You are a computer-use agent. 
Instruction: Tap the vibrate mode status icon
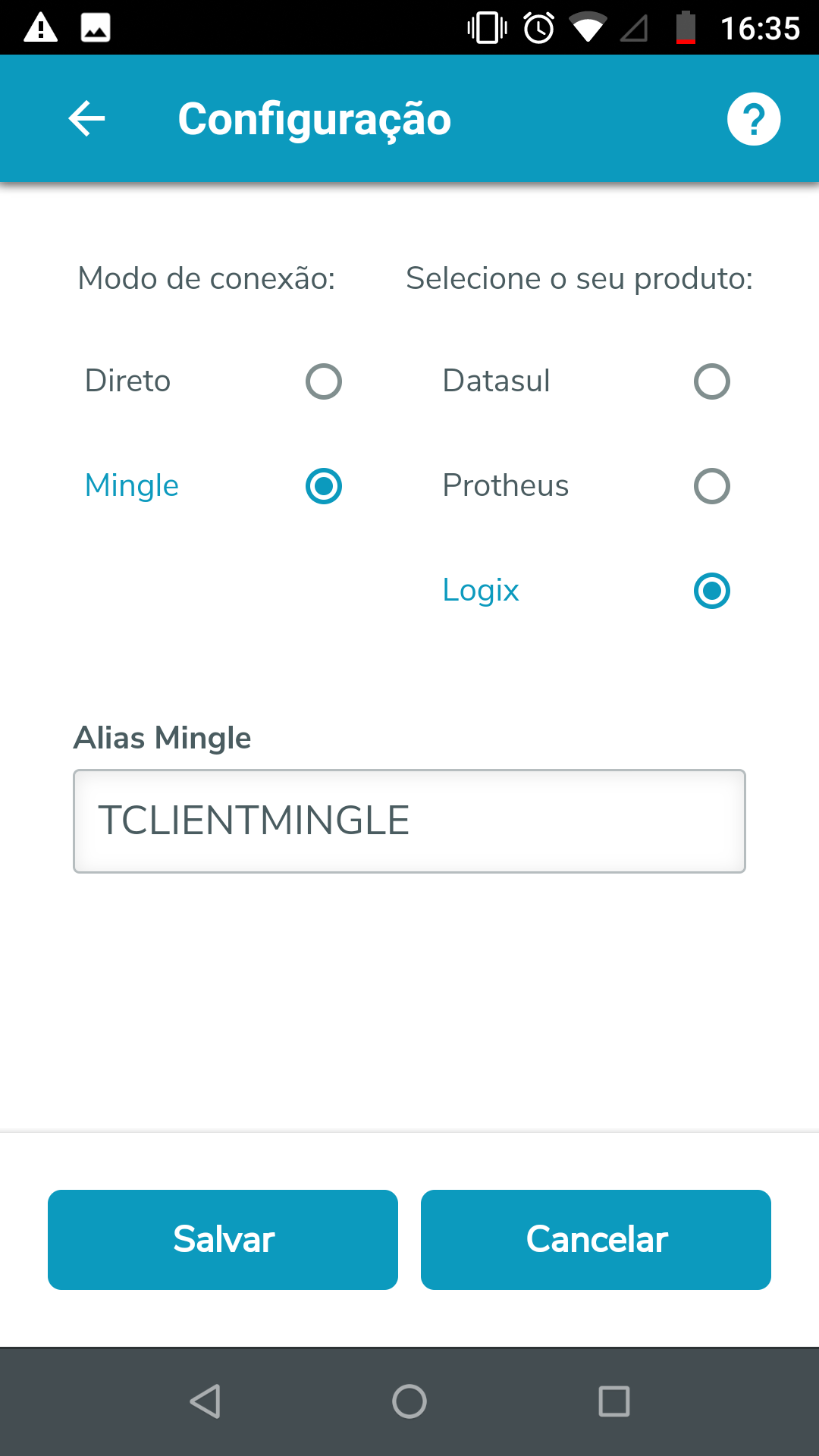point(487,28)
